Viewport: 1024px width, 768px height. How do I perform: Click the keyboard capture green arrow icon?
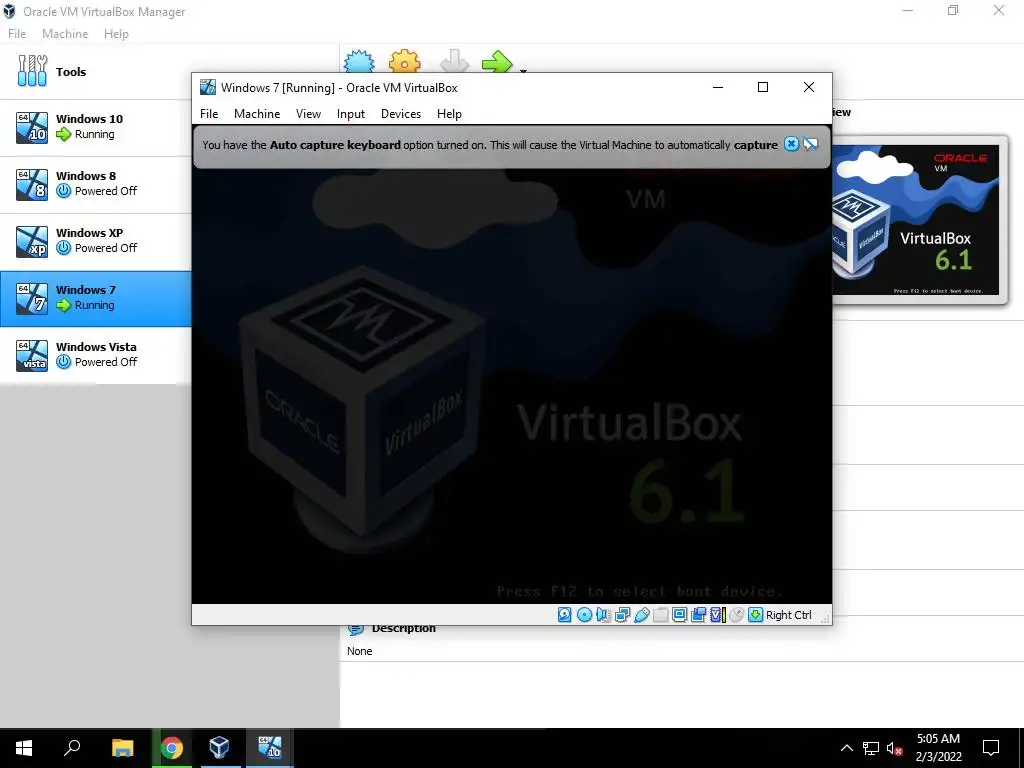[x=755, y=615]
